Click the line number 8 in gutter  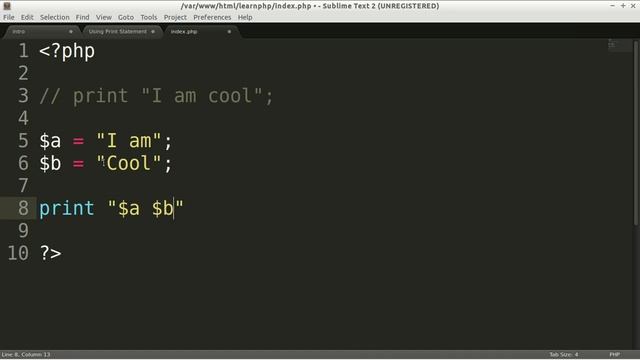(23, 208)
